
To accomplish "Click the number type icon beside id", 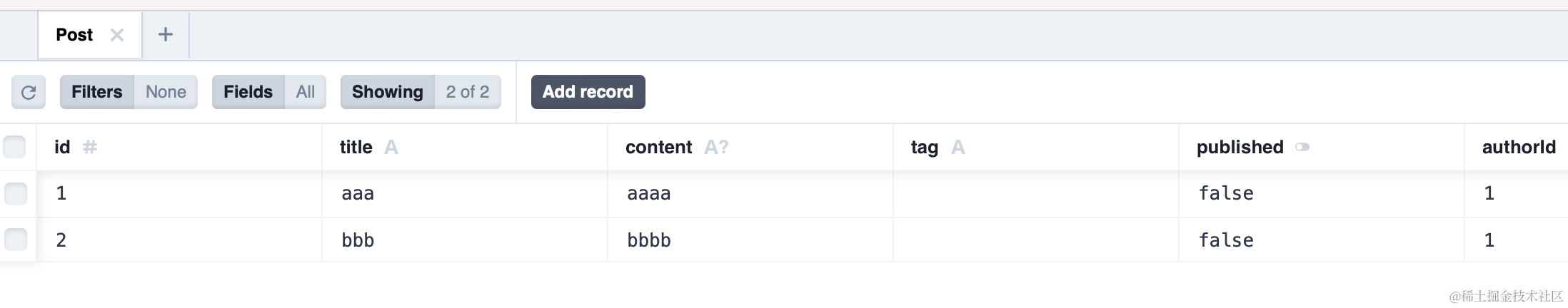I will click(x=90, y=148).
